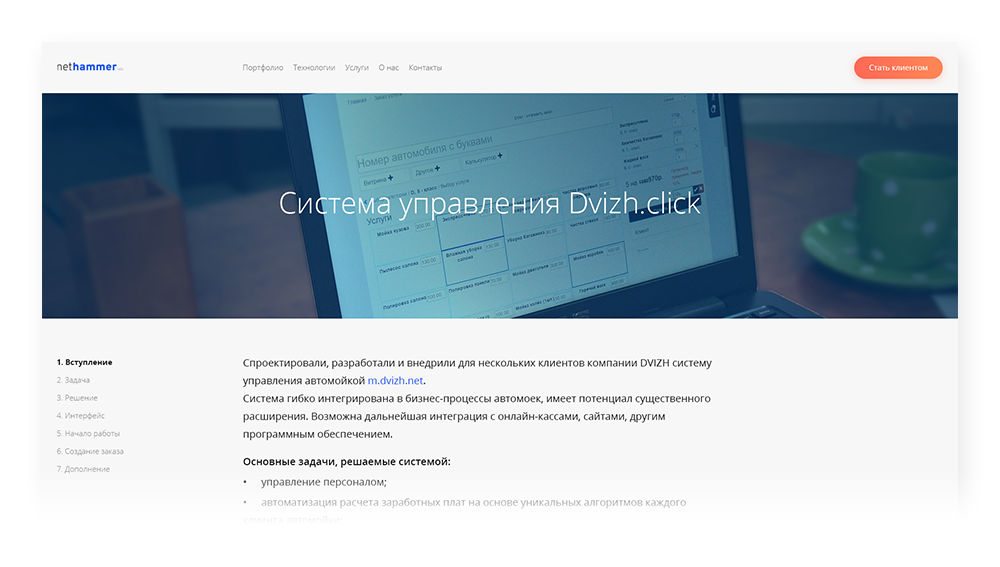Go to the Услуги page

pyautogui.click(x=357, y=68)
